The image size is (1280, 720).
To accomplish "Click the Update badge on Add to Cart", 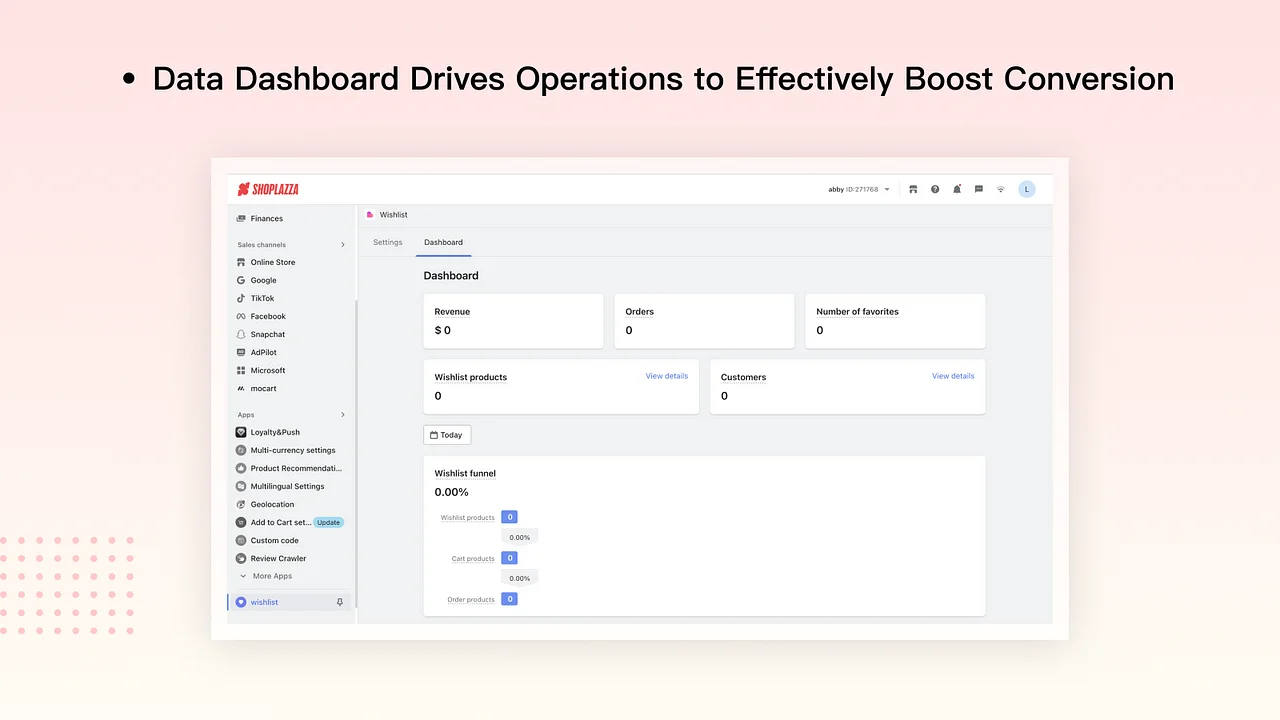I will tap(328, 522).
